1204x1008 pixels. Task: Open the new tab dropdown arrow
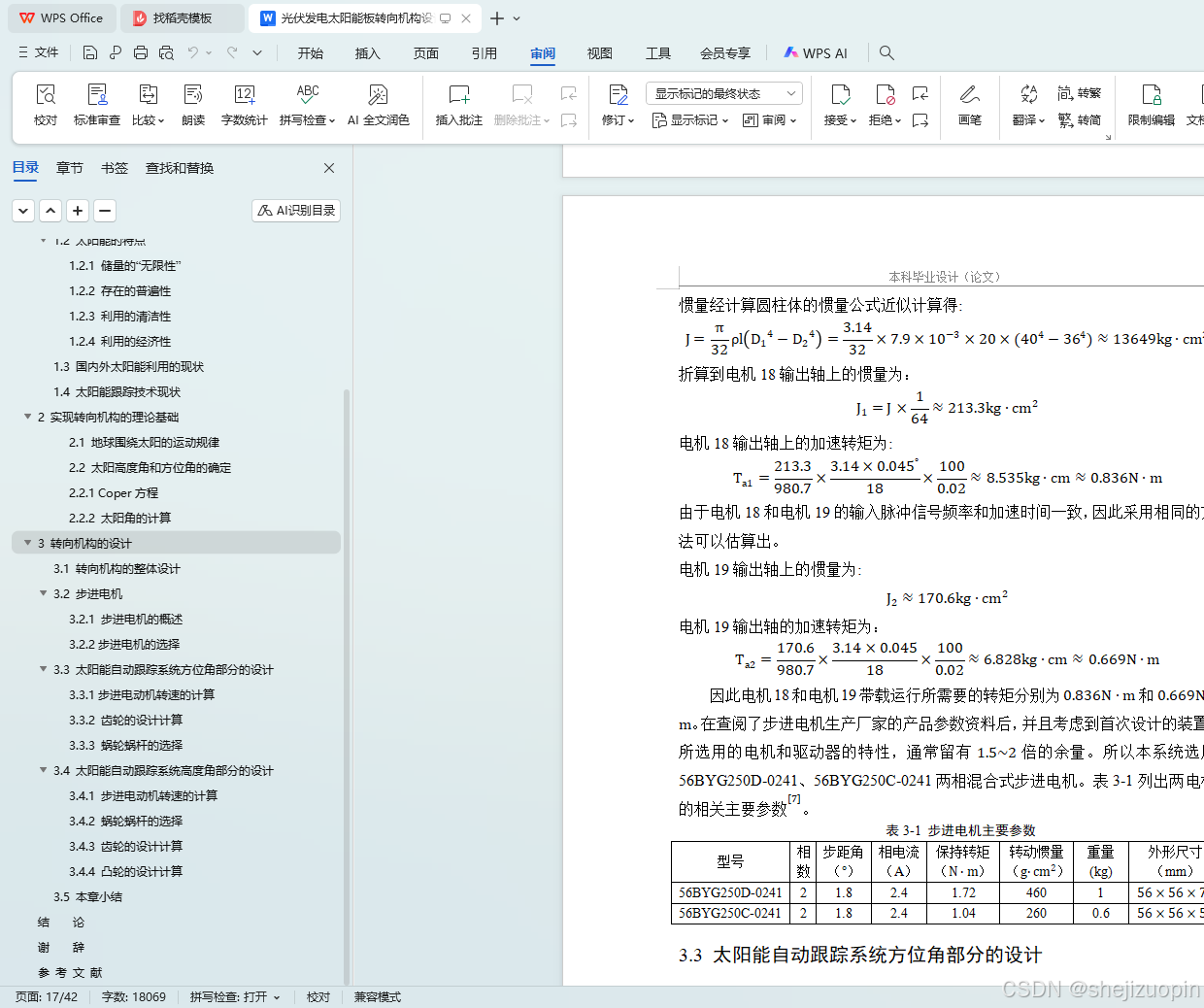pos(517,18)
